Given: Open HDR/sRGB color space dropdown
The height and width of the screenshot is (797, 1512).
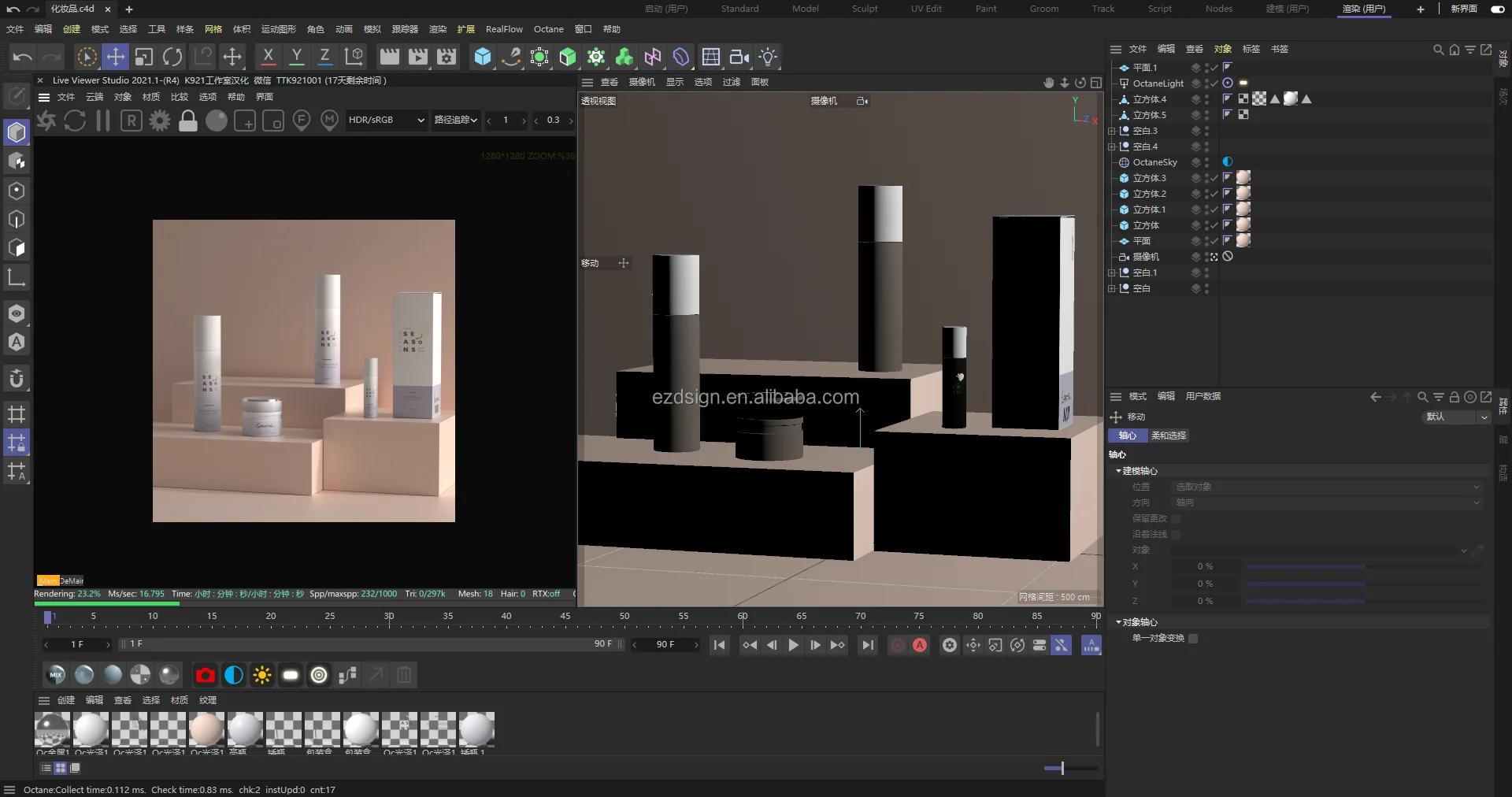Looking at the screenshot, I should (386, 120).
